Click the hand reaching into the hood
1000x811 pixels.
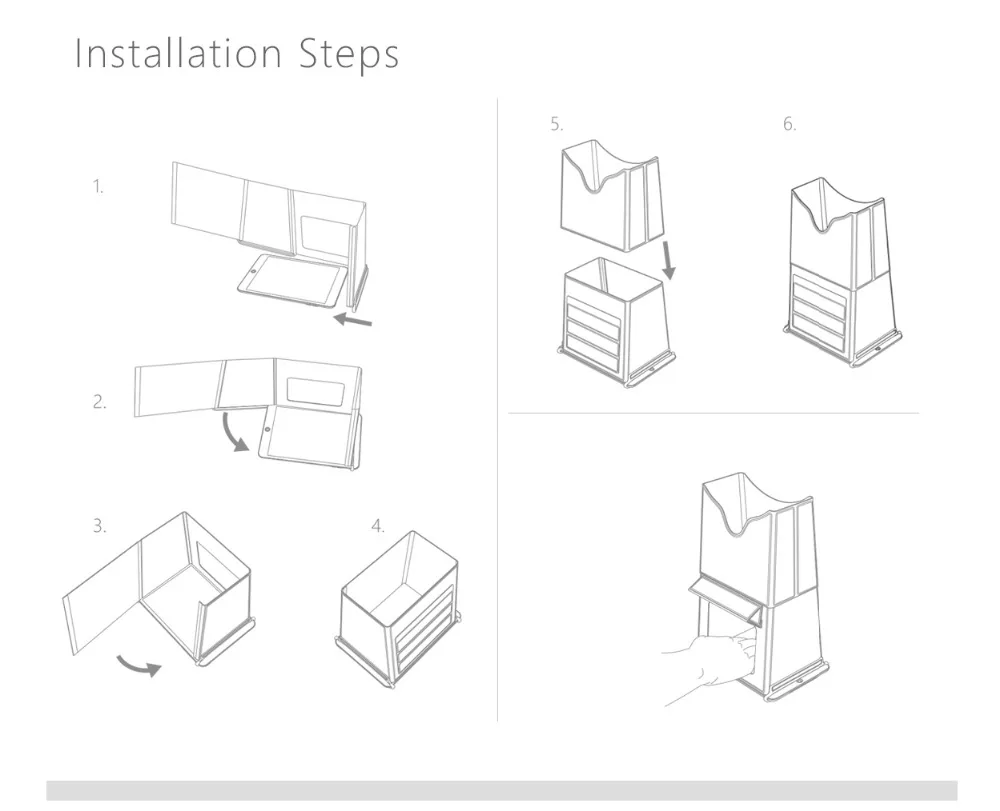pos(709,666)
